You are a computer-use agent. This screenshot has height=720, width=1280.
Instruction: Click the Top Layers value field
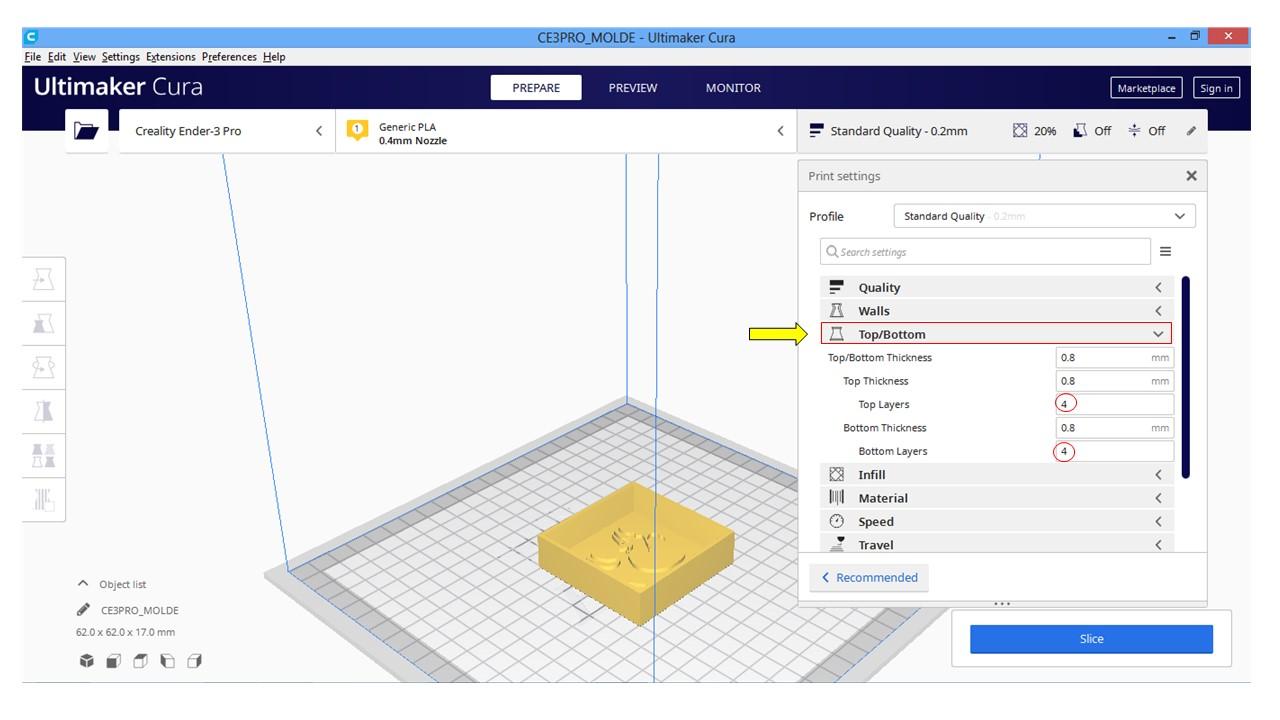pos(1114,404)
